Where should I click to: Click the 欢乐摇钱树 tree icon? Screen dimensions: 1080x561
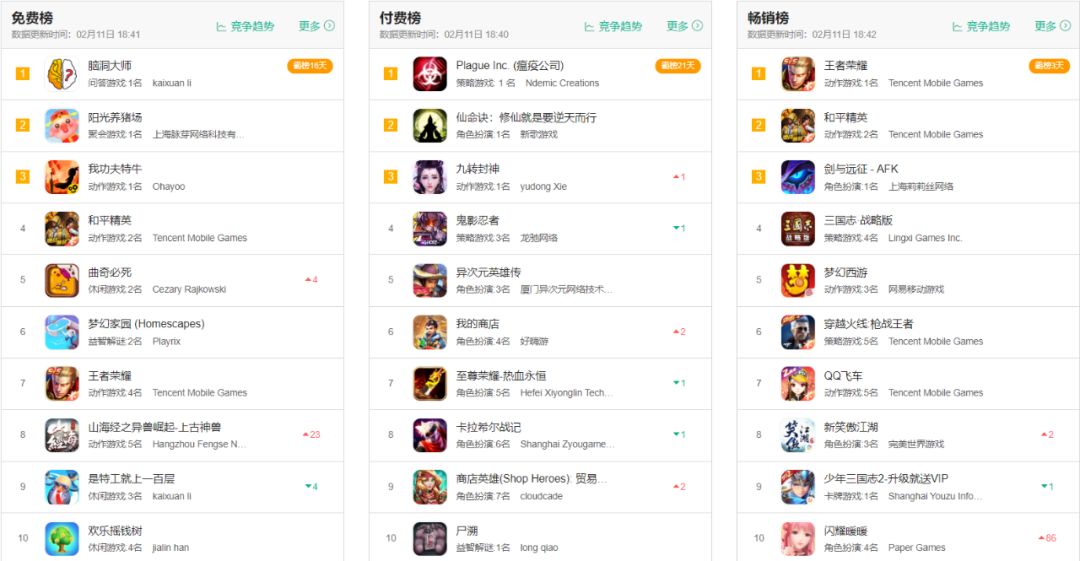click(62, 538)
